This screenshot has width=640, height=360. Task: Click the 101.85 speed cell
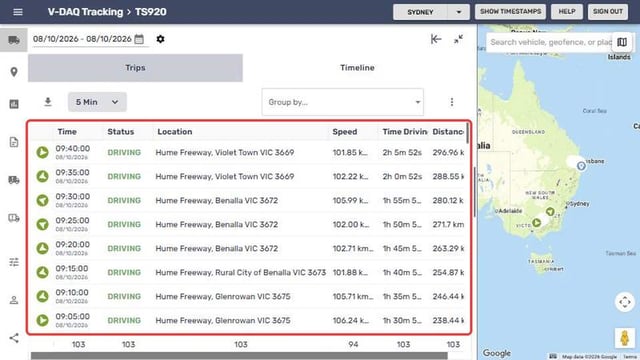350,152
